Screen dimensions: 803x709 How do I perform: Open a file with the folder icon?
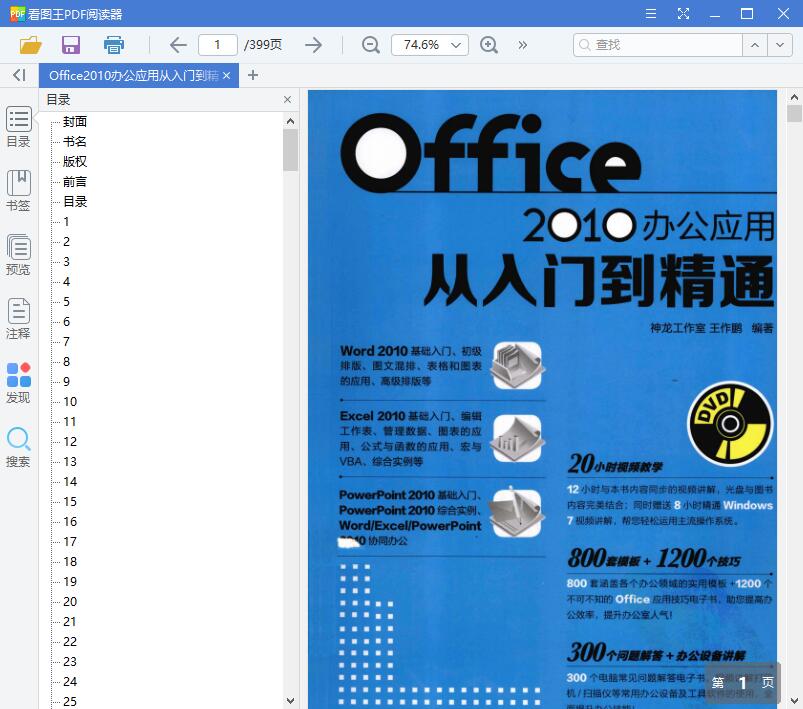coord(30,45)
